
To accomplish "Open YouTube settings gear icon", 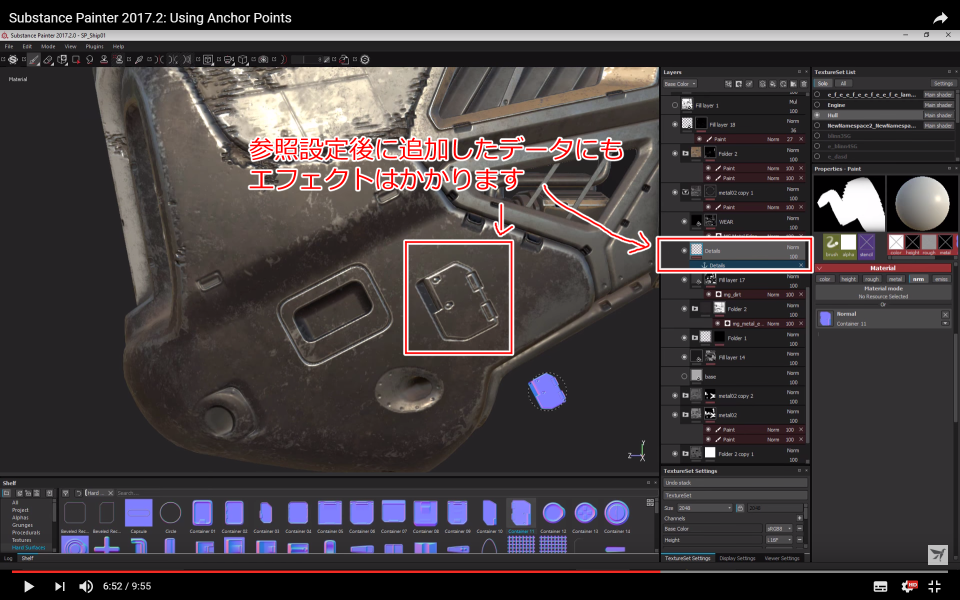I will tap(908, 586).
